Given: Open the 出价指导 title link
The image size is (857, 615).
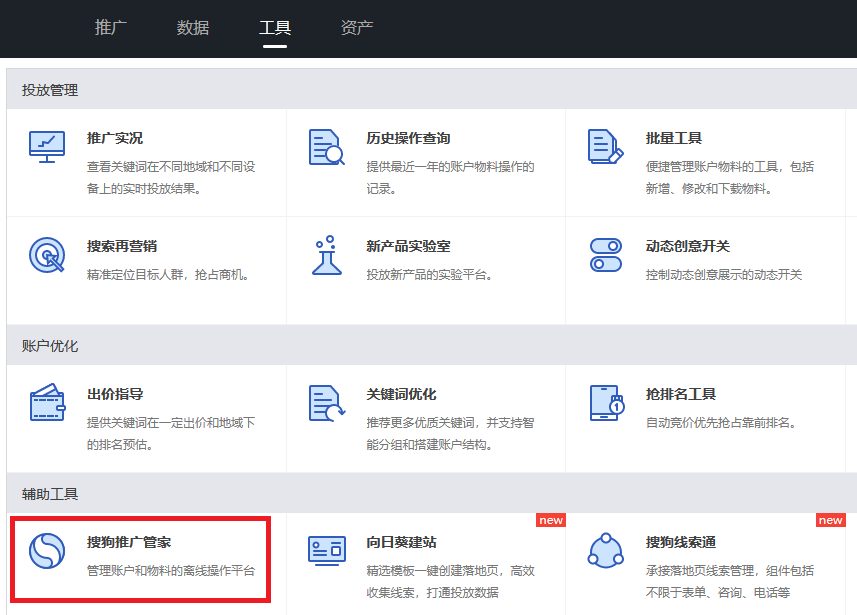Looking at the screenshot, I should point(115,394).
